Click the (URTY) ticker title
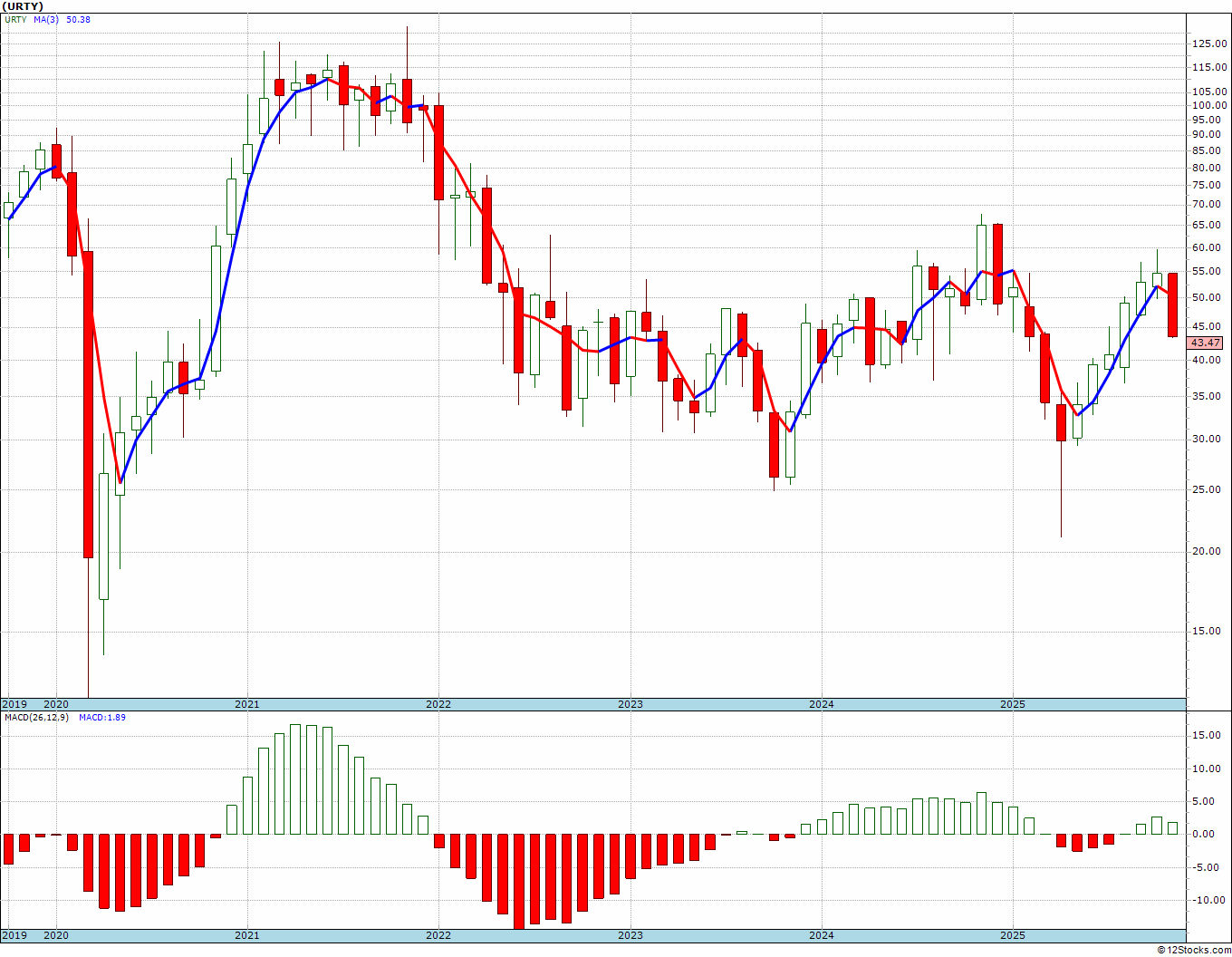The width and height of the screenshot is (1232, 957). point(22,6)
